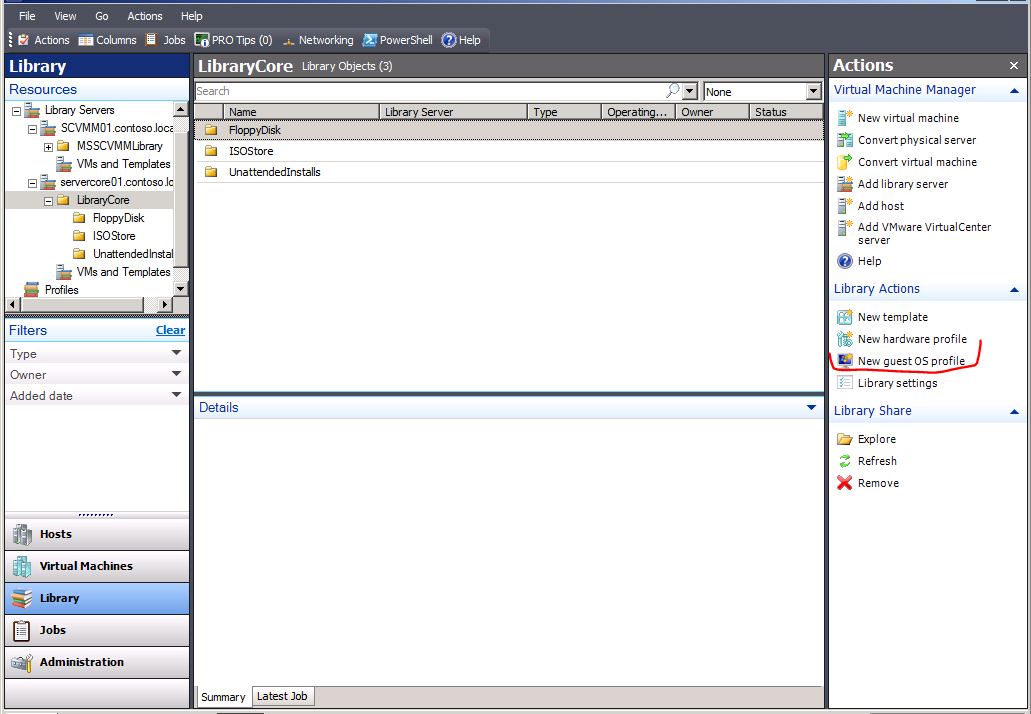Clear all filters with Clear link
Image resolution: width=1031 pixels, height=714 pixels.
pos(170,330)
